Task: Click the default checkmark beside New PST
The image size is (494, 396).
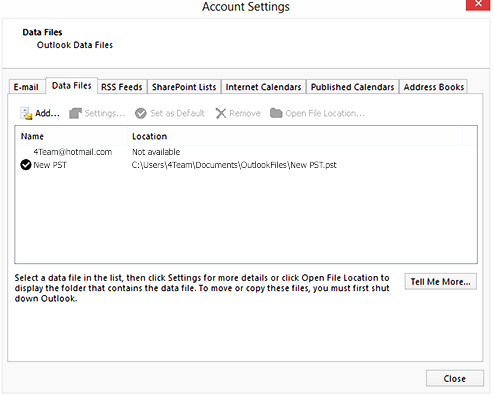Action: tap(26, 165)
